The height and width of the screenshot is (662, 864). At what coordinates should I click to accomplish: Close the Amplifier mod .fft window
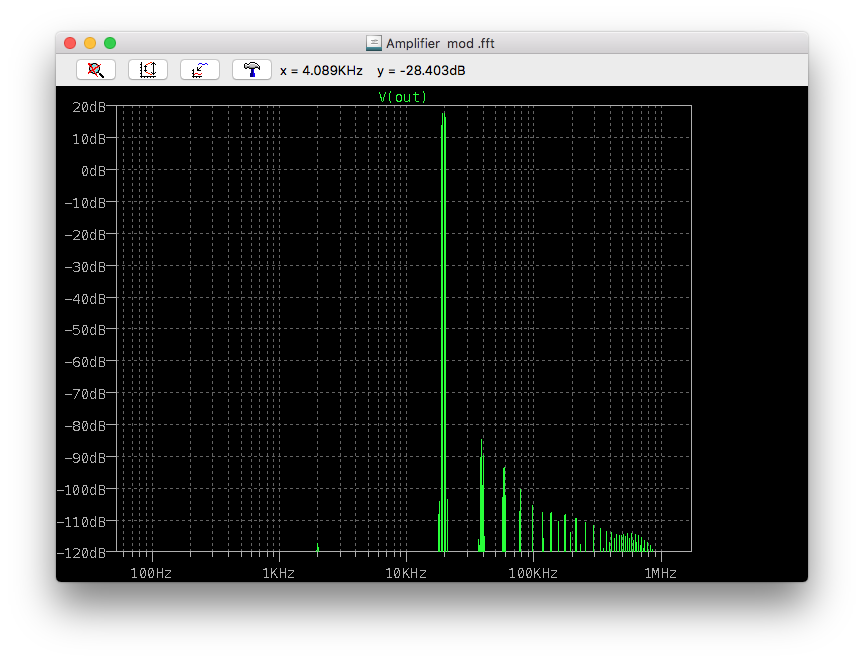[70, 43]
